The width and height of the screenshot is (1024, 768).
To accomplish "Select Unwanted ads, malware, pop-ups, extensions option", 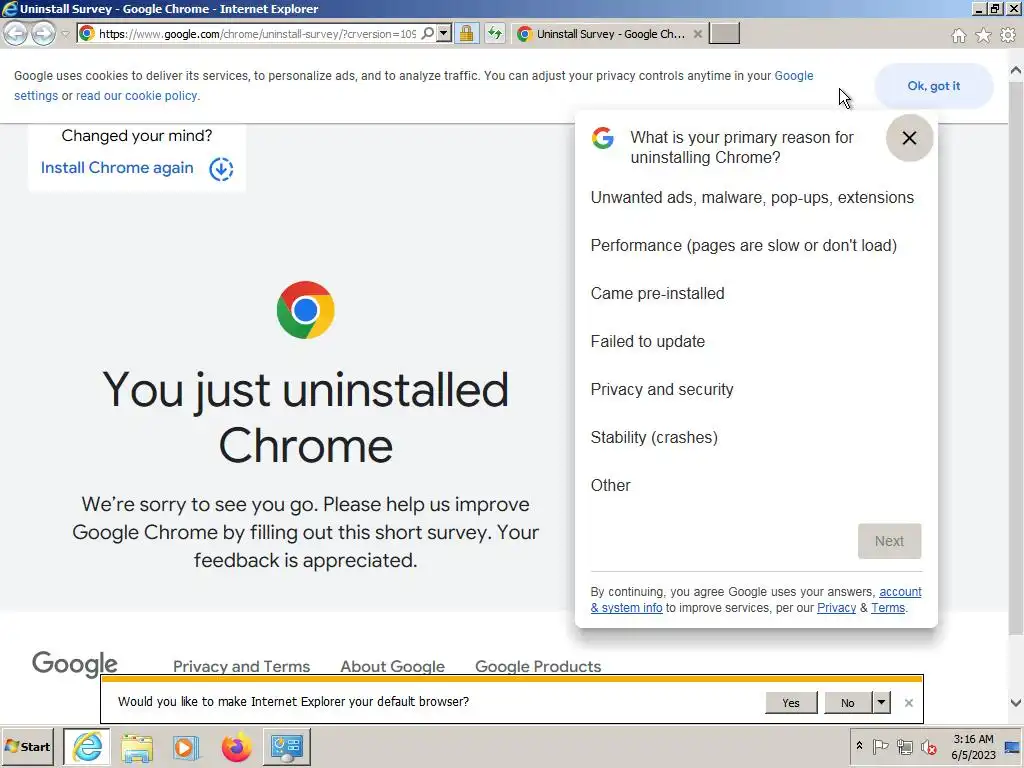I will (x=752, y=197).
